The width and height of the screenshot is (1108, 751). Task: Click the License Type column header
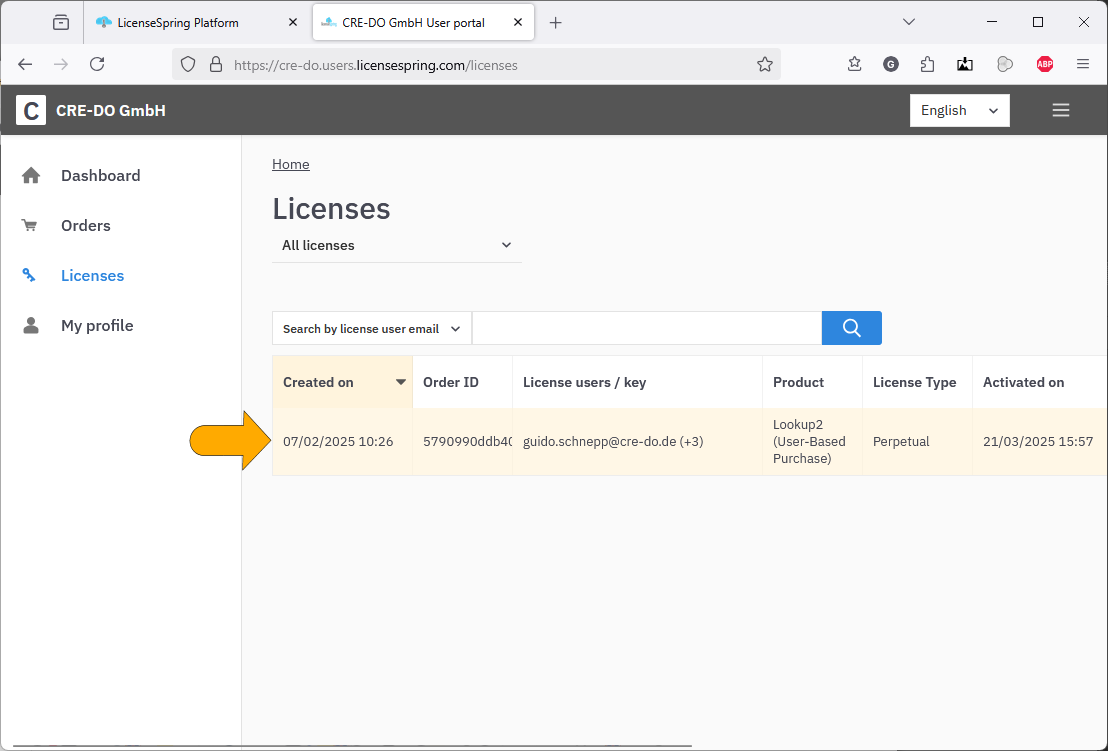click(x=917, y=382)
